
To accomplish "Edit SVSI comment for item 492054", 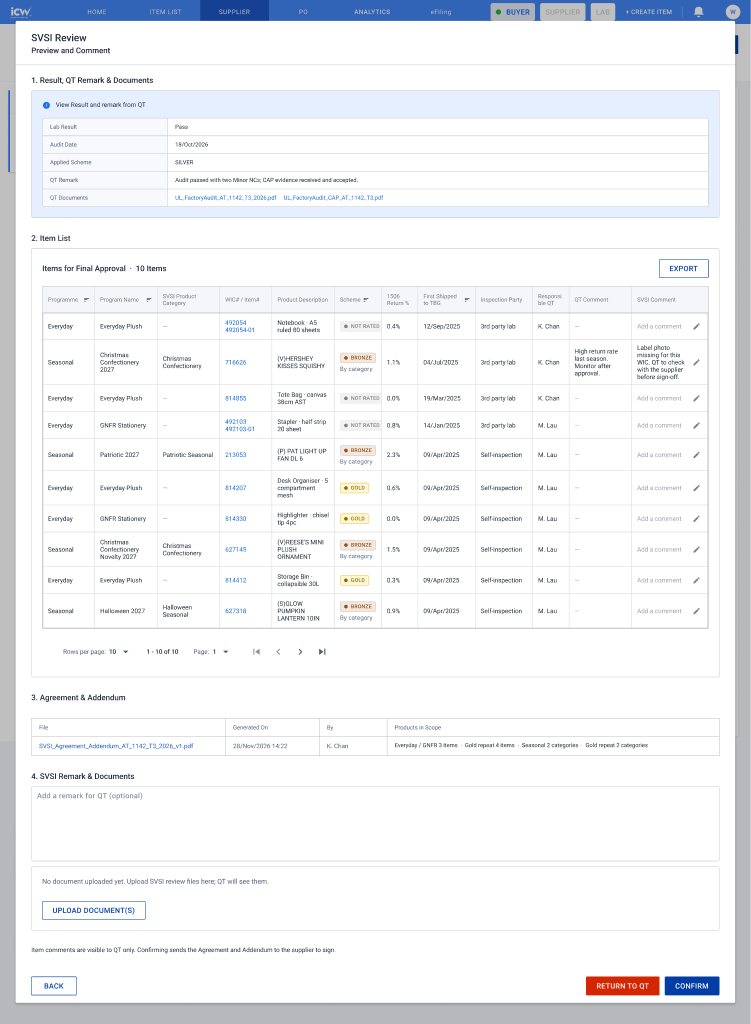I will click(696, 327).
